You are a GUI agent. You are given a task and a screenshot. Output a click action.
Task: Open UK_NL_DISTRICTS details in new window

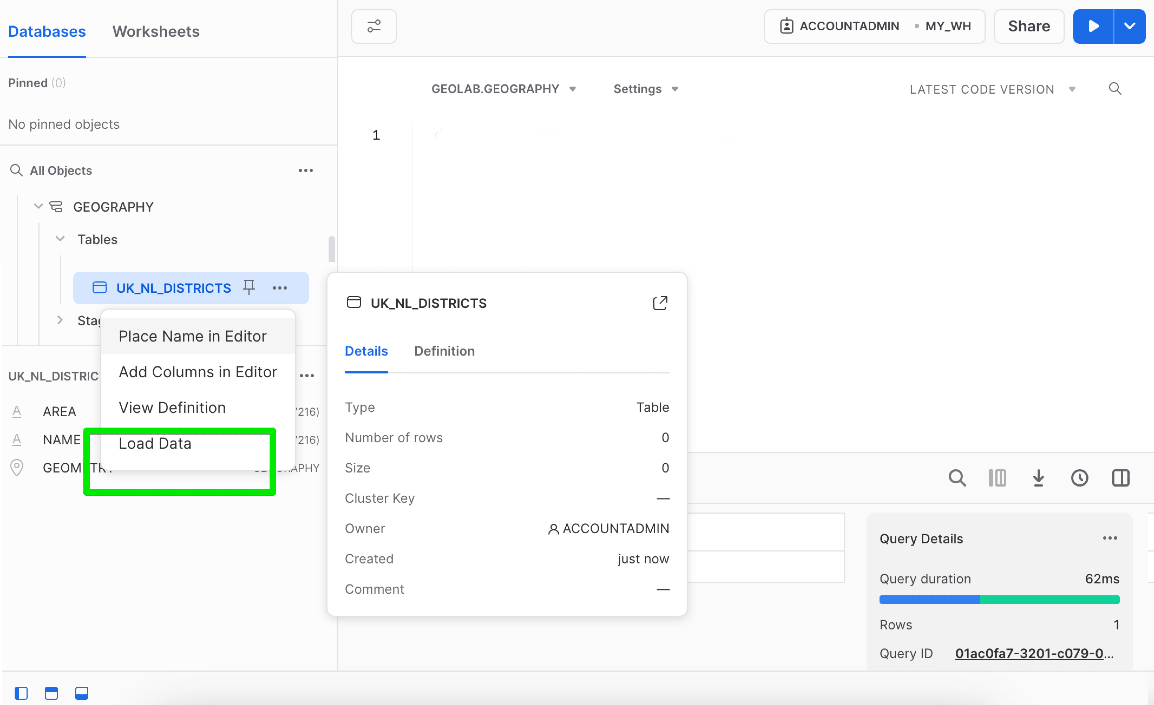coord(660,303)
